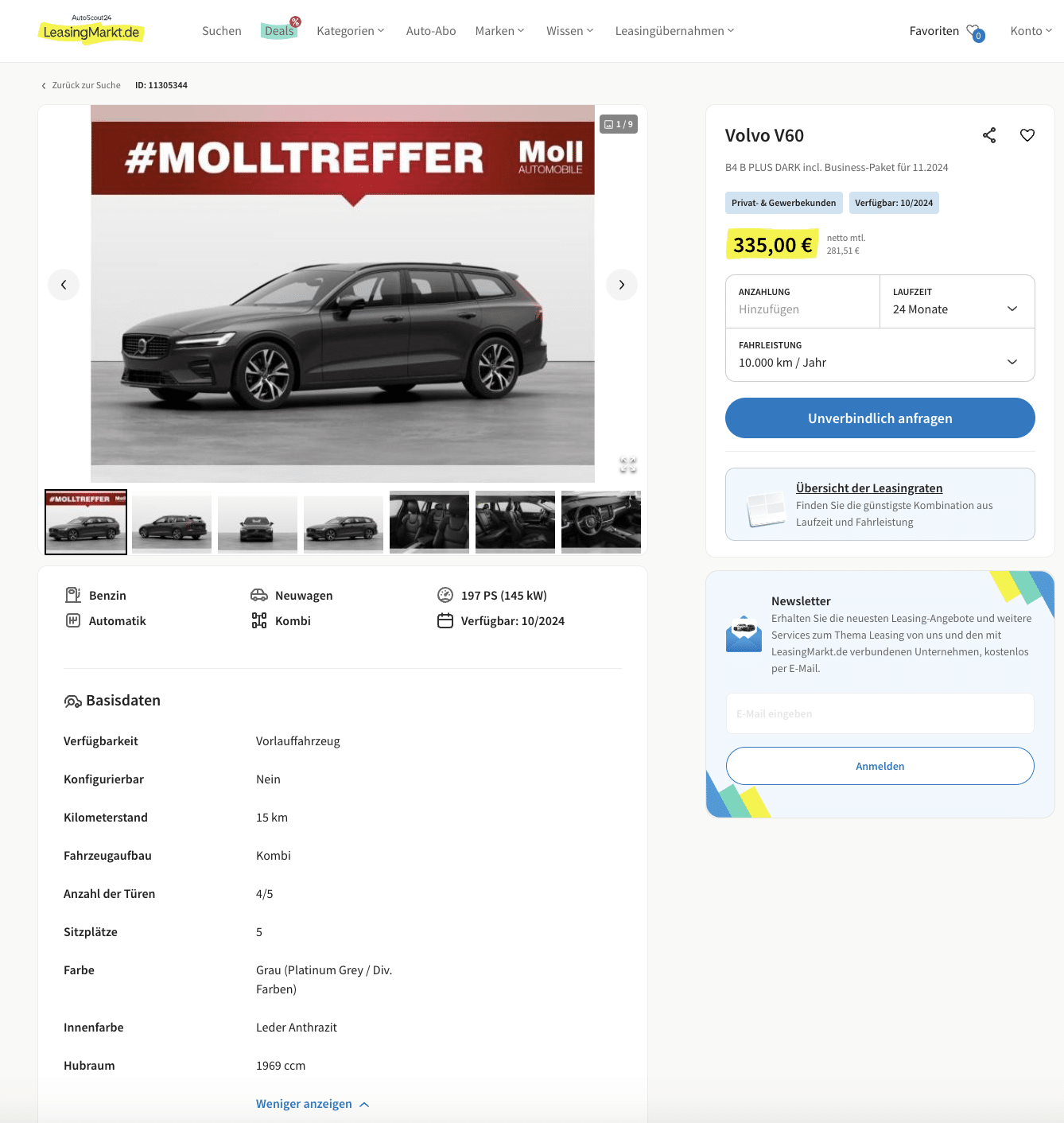Open Übersicht der Leasingraten link
Viewport: 1064px width, 1123px height.
pyautogui.click(x=869, y=488)
